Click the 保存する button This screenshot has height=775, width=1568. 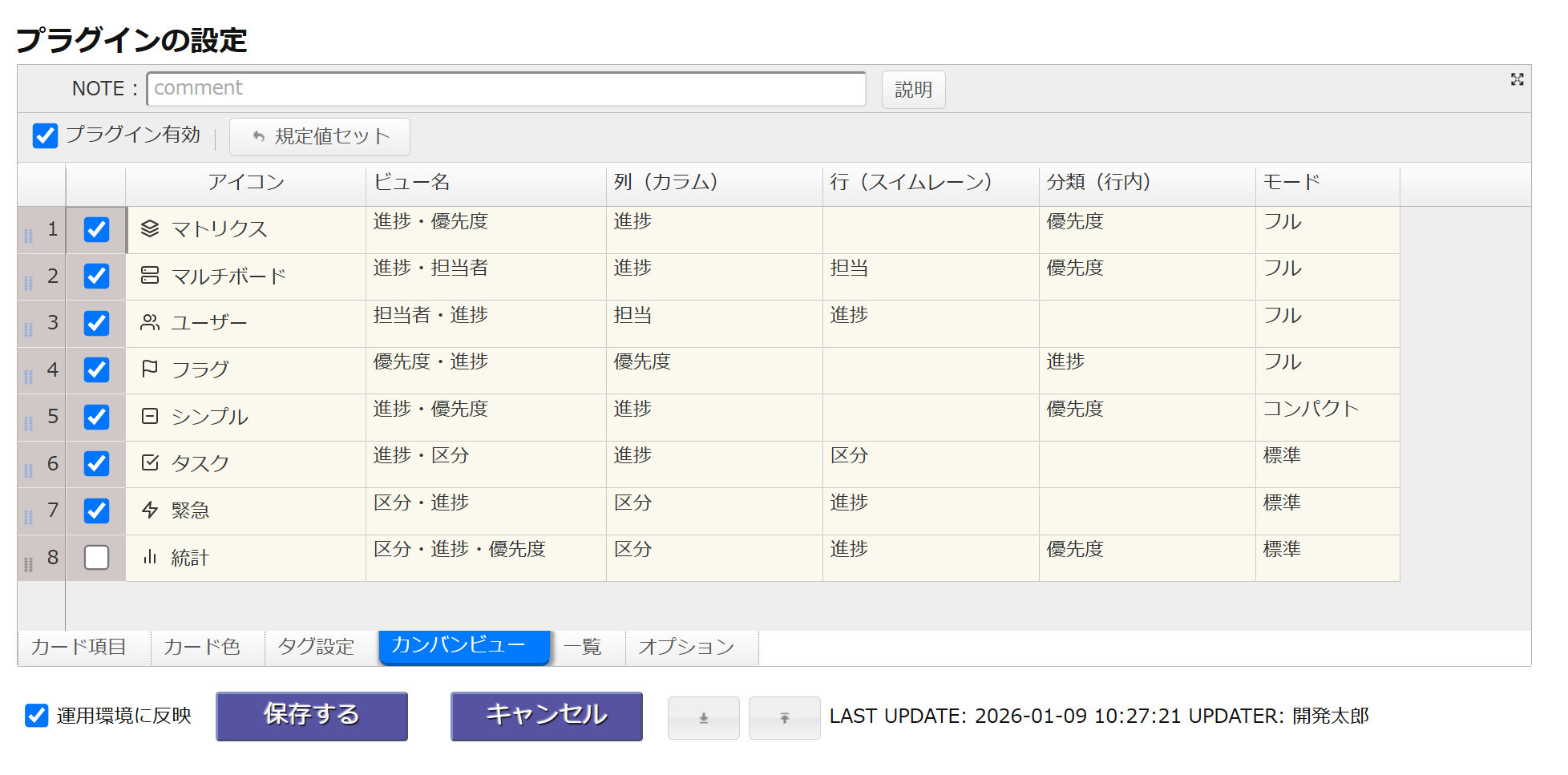(x=312, y=716)
